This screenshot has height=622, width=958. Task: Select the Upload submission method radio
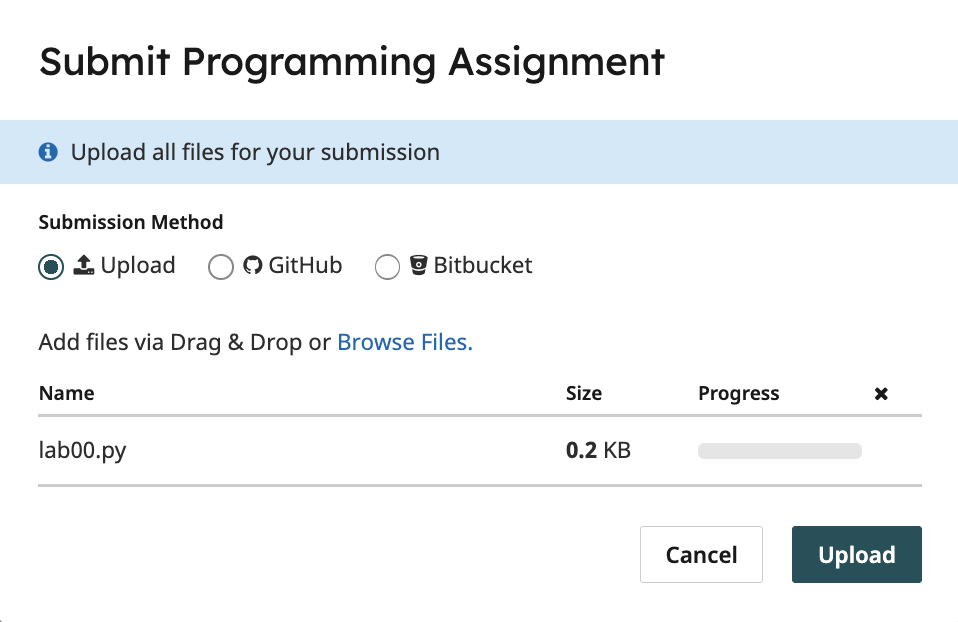50,266
